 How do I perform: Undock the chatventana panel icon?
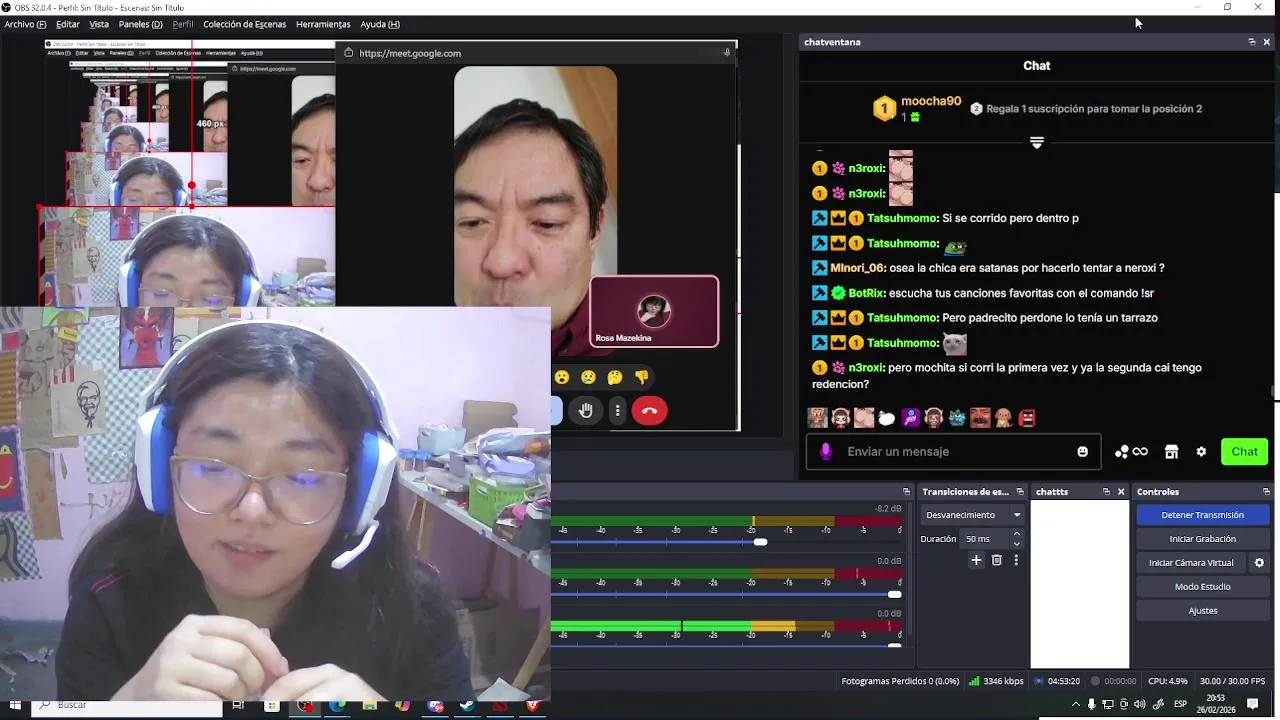coord(1251,42)
